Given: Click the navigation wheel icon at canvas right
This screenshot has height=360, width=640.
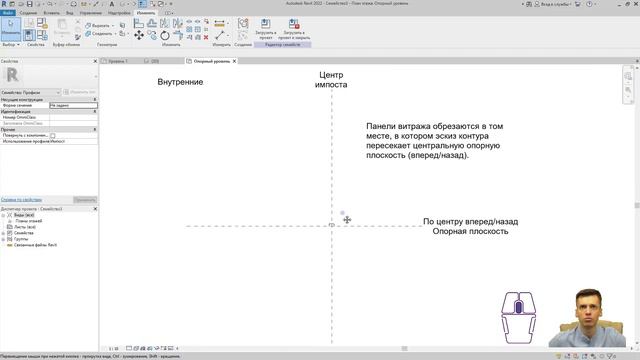Looking at the screenshot, I should coord(628,76).
